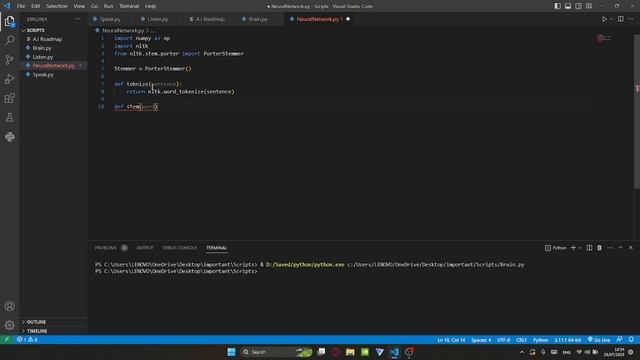
Task: Open the File menu
Action: coord(21,6)
